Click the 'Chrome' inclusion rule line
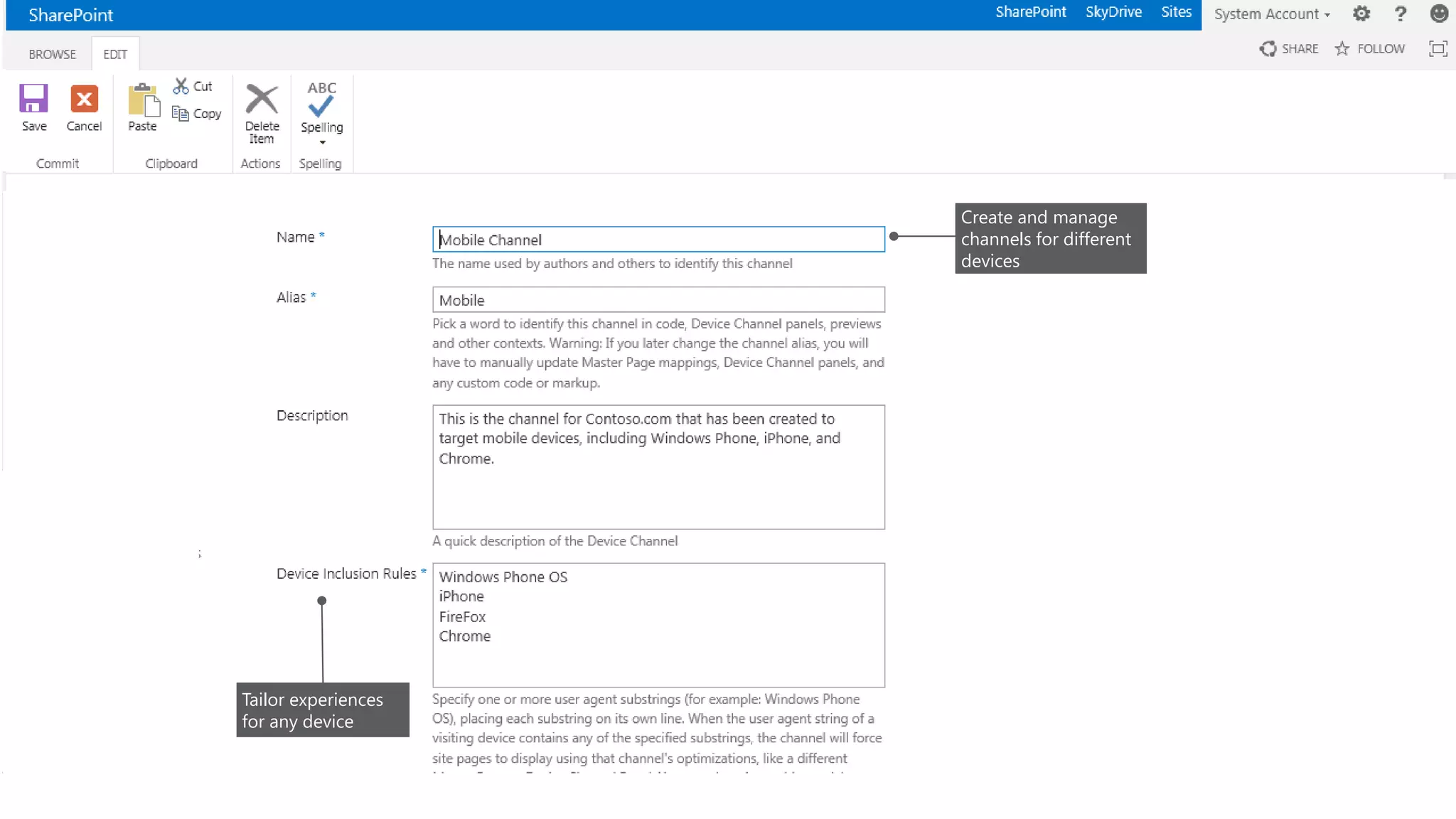The height and width of the screenshot is (819, 1456). coord(464,636)
